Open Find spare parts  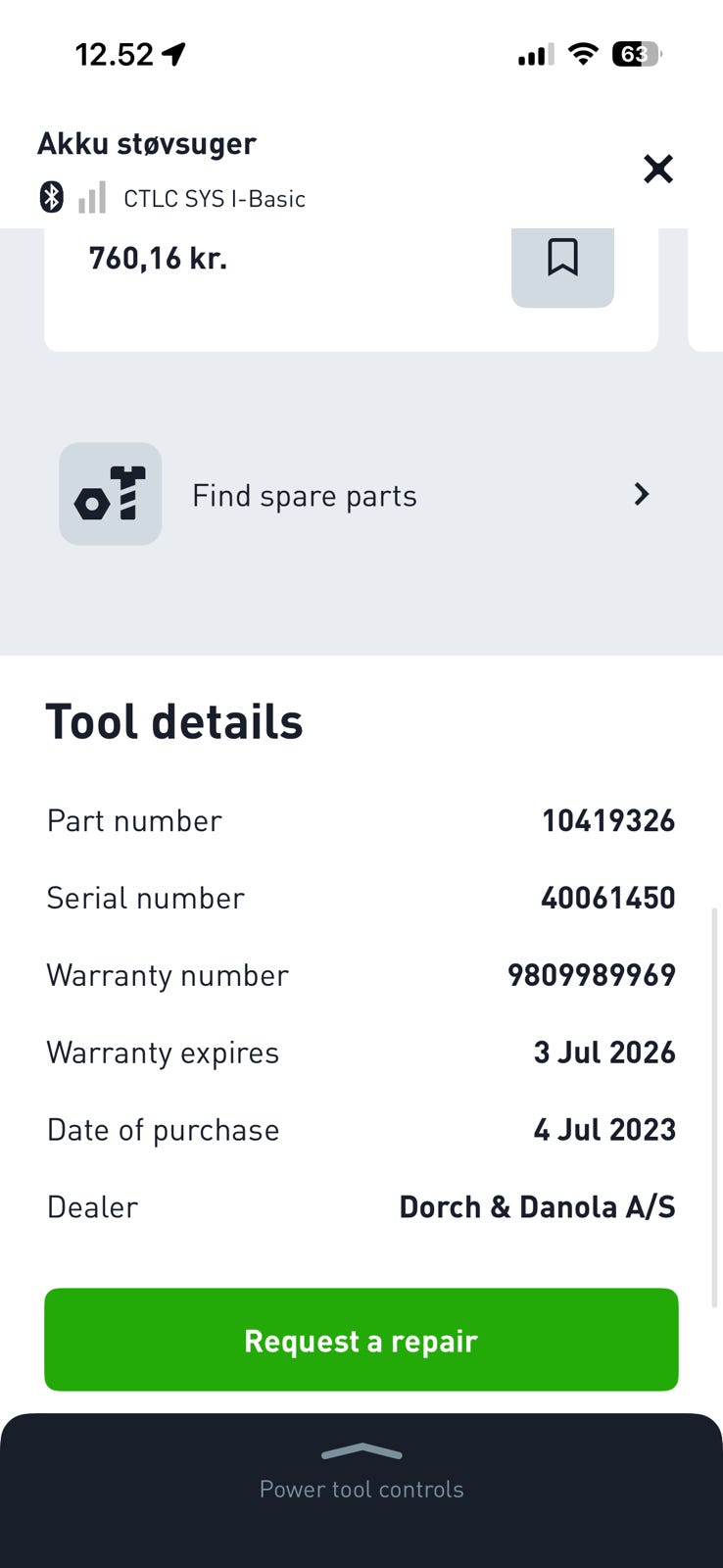305,496
